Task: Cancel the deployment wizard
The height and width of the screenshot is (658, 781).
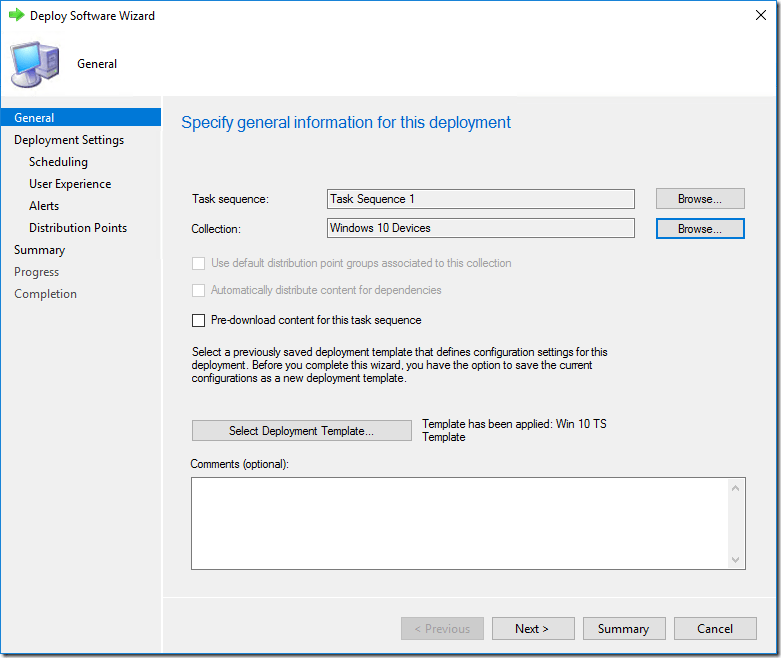Action: point(715,629)
